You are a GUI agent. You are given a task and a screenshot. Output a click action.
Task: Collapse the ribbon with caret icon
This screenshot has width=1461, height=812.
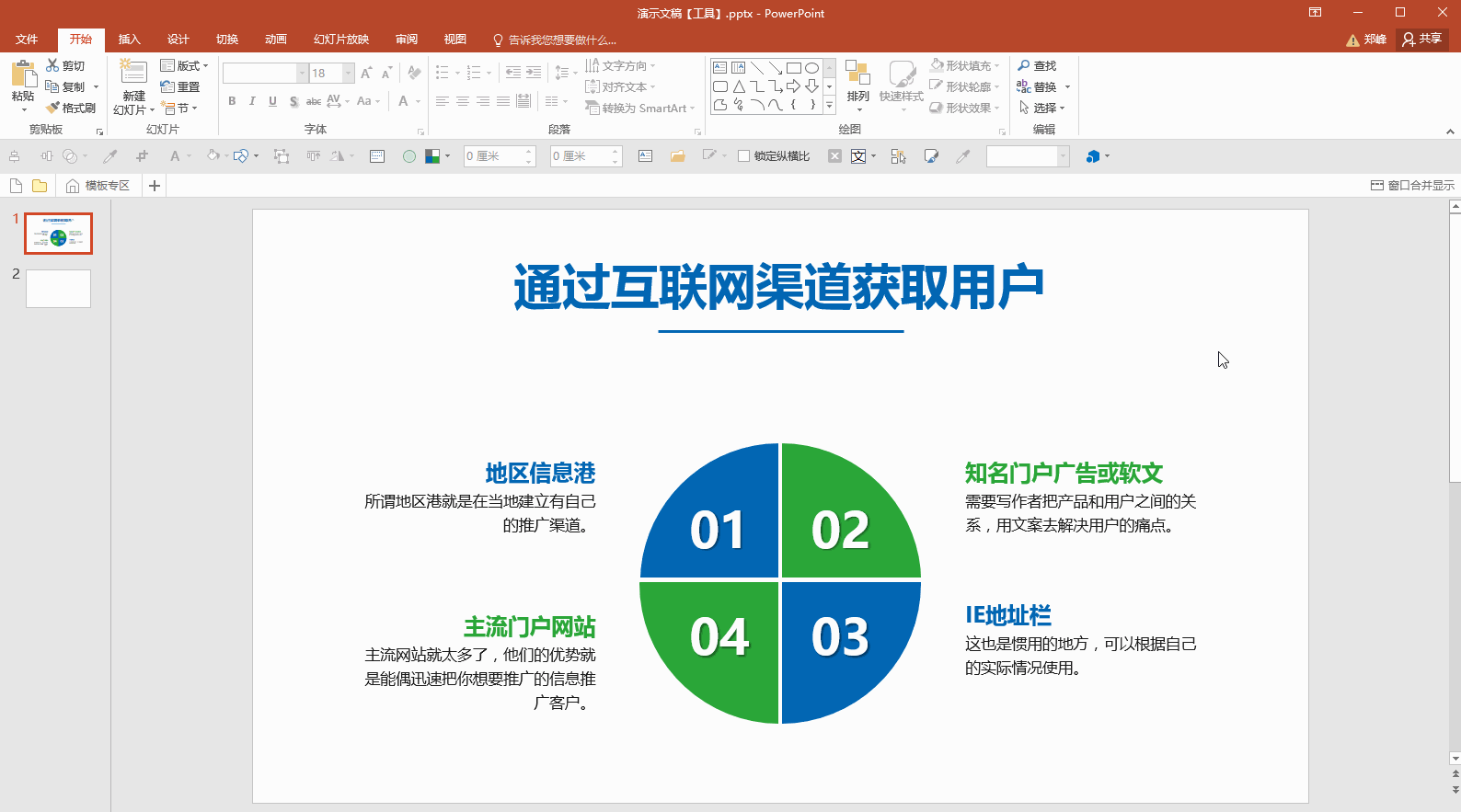(x=1450, y=132)
